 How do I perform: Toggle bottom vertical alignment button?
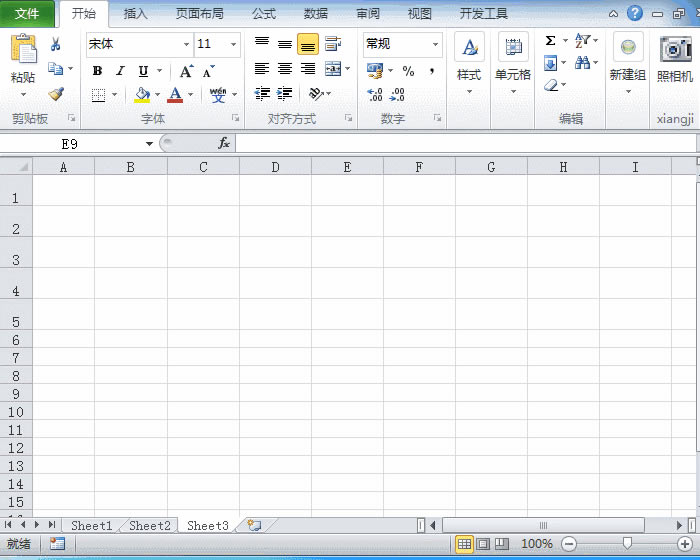click(308, 44)
